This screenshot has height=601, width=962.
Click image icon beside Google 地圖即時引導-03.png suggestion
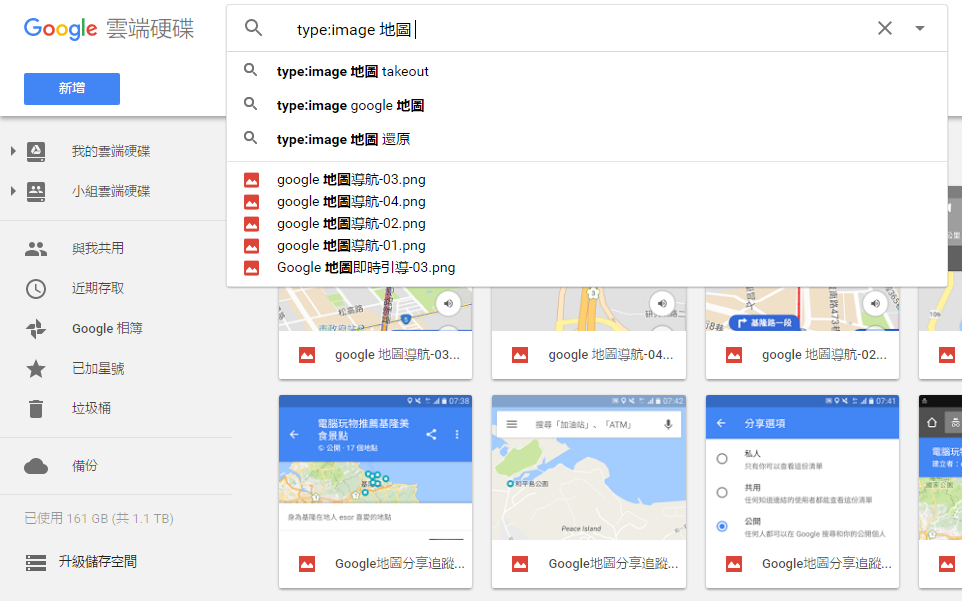coord(252,269)
